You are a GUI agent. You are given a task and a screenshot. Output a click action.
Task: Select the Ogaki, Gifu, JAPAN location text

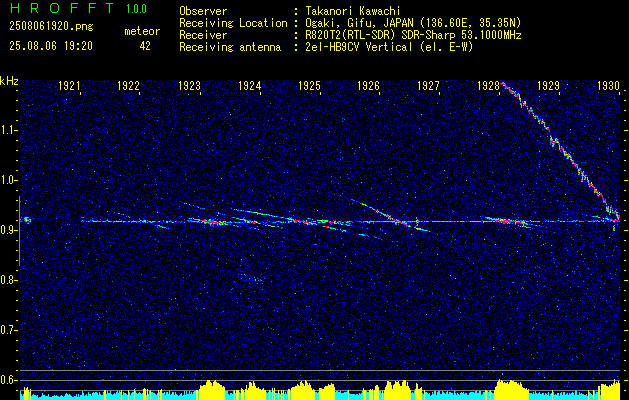tap(412, 23)
